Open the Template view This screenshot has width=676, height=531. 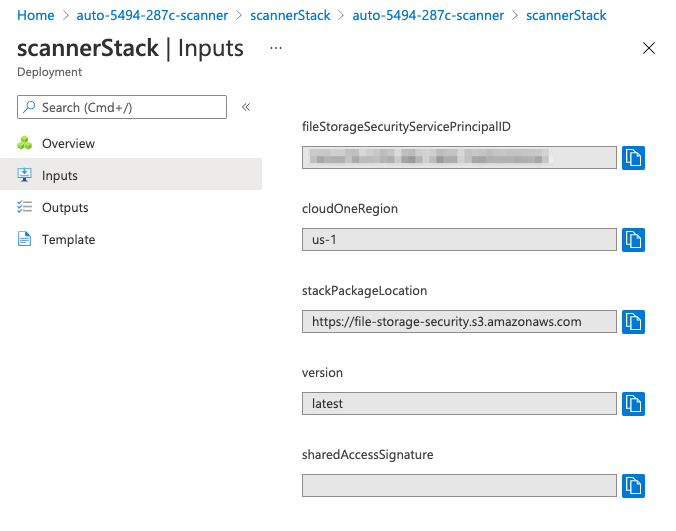click(68, 240)
